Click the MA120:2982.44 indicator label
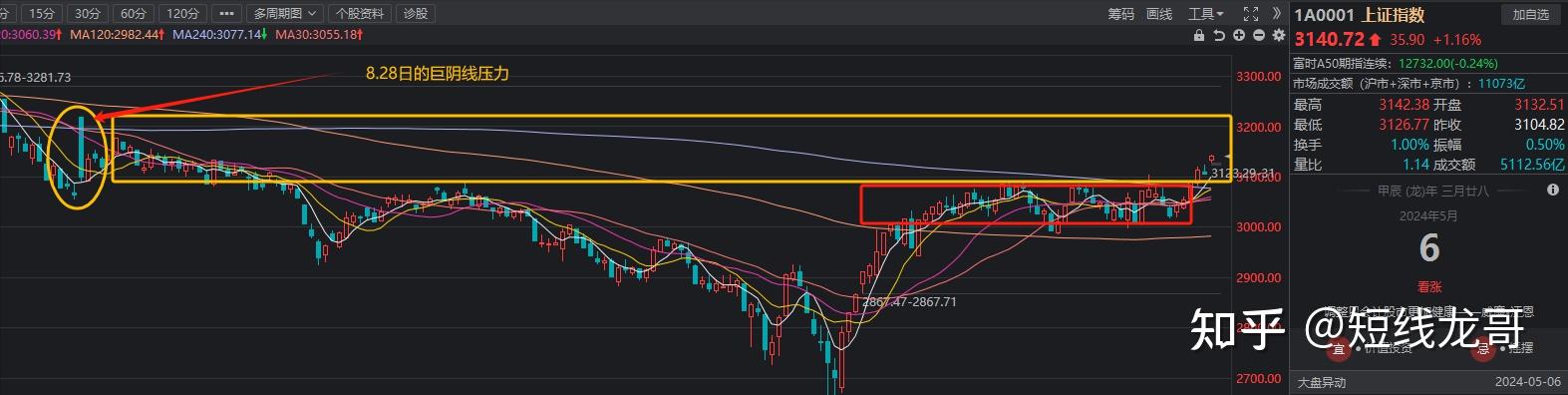Viewport: 1568px width, 395px height. pyautogui.click(x=117, y=35)
